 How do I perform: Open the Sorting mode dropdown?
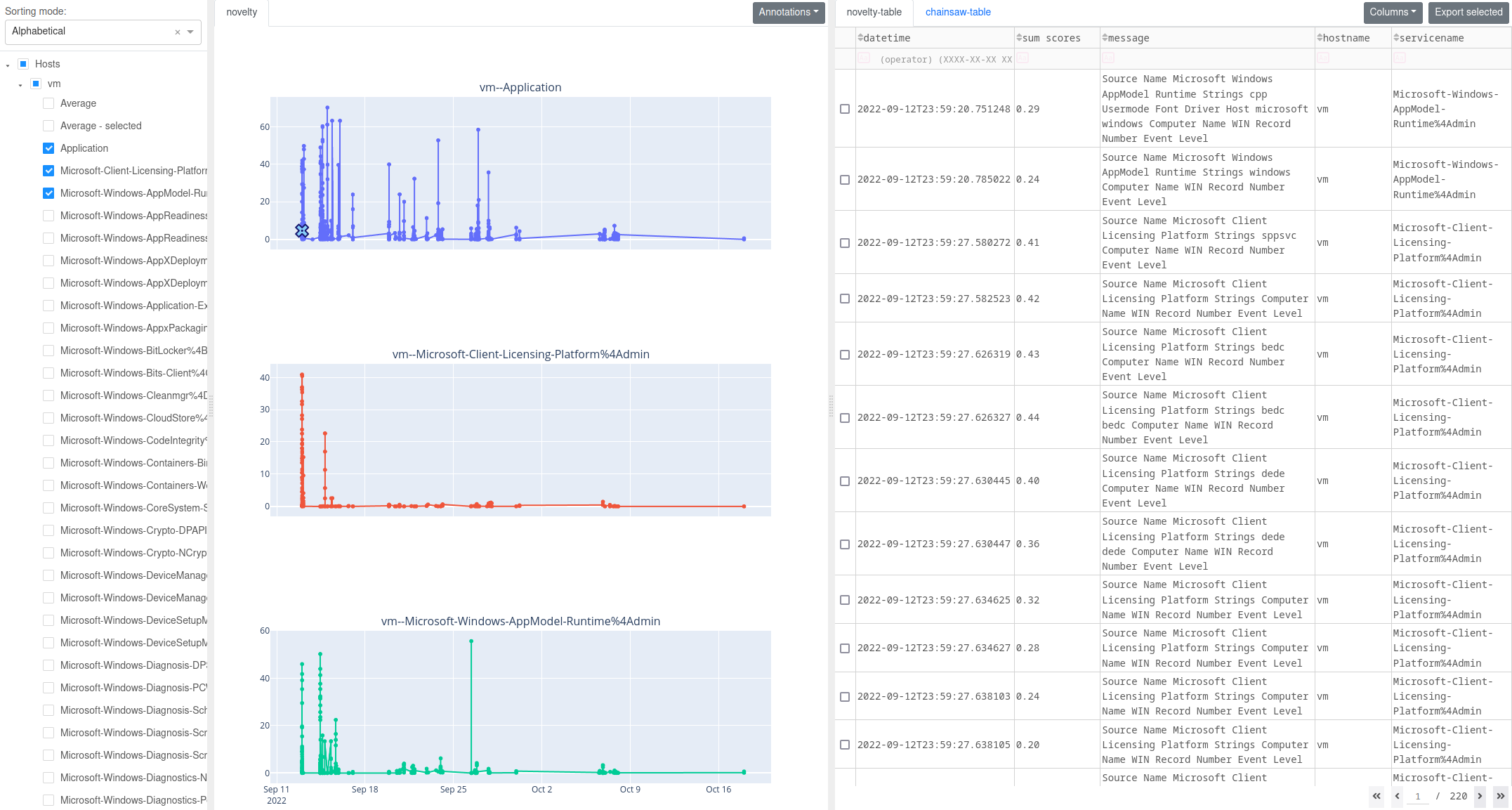(x=189, y=32)
